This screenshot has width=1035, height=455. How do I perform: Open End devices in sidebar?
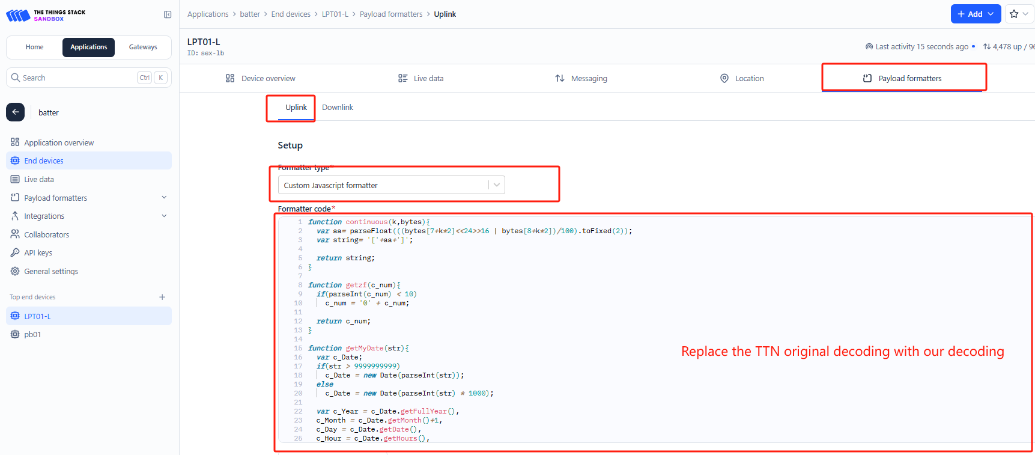[89, 160]
